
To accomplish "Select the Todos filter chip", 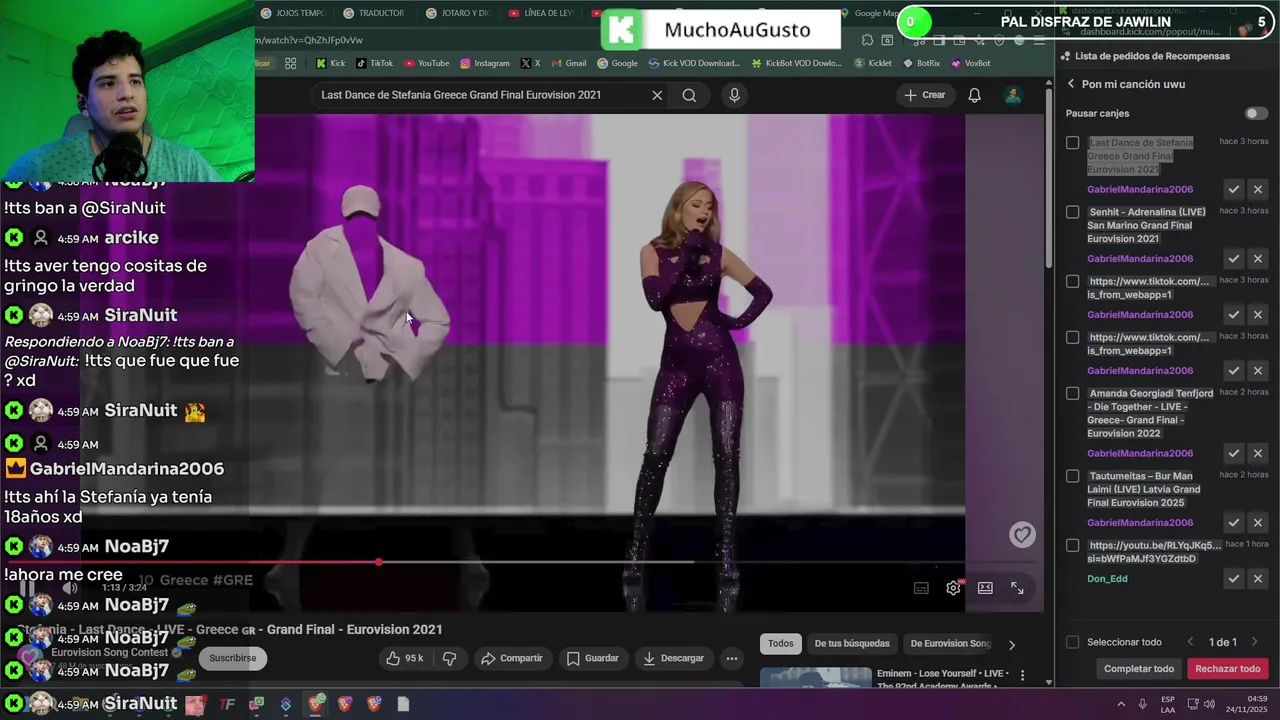I will (781, 644).
